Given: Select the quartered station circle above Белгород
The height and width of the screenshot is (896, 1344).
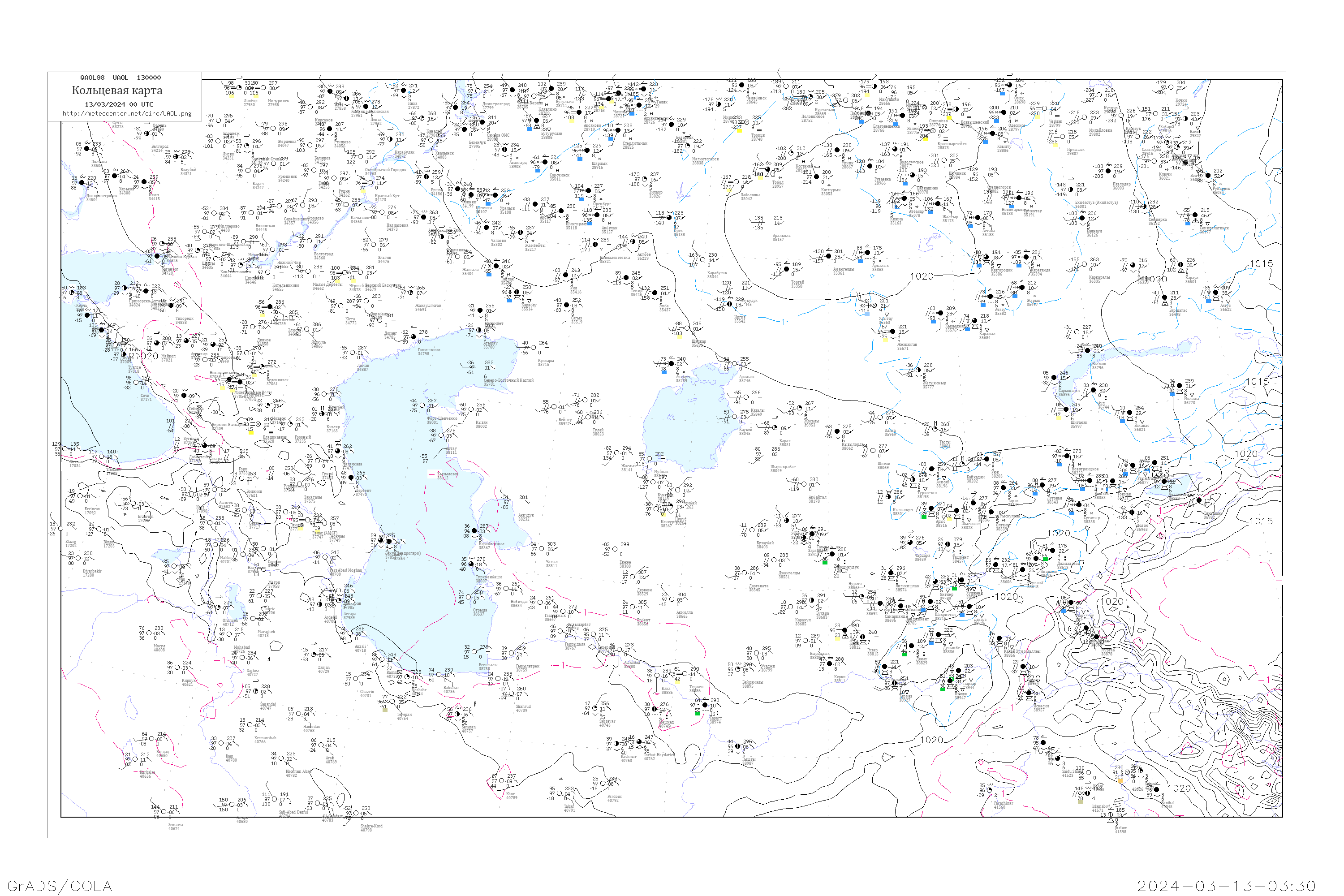Looking at the screenshot, I should [x=147, y=134].
